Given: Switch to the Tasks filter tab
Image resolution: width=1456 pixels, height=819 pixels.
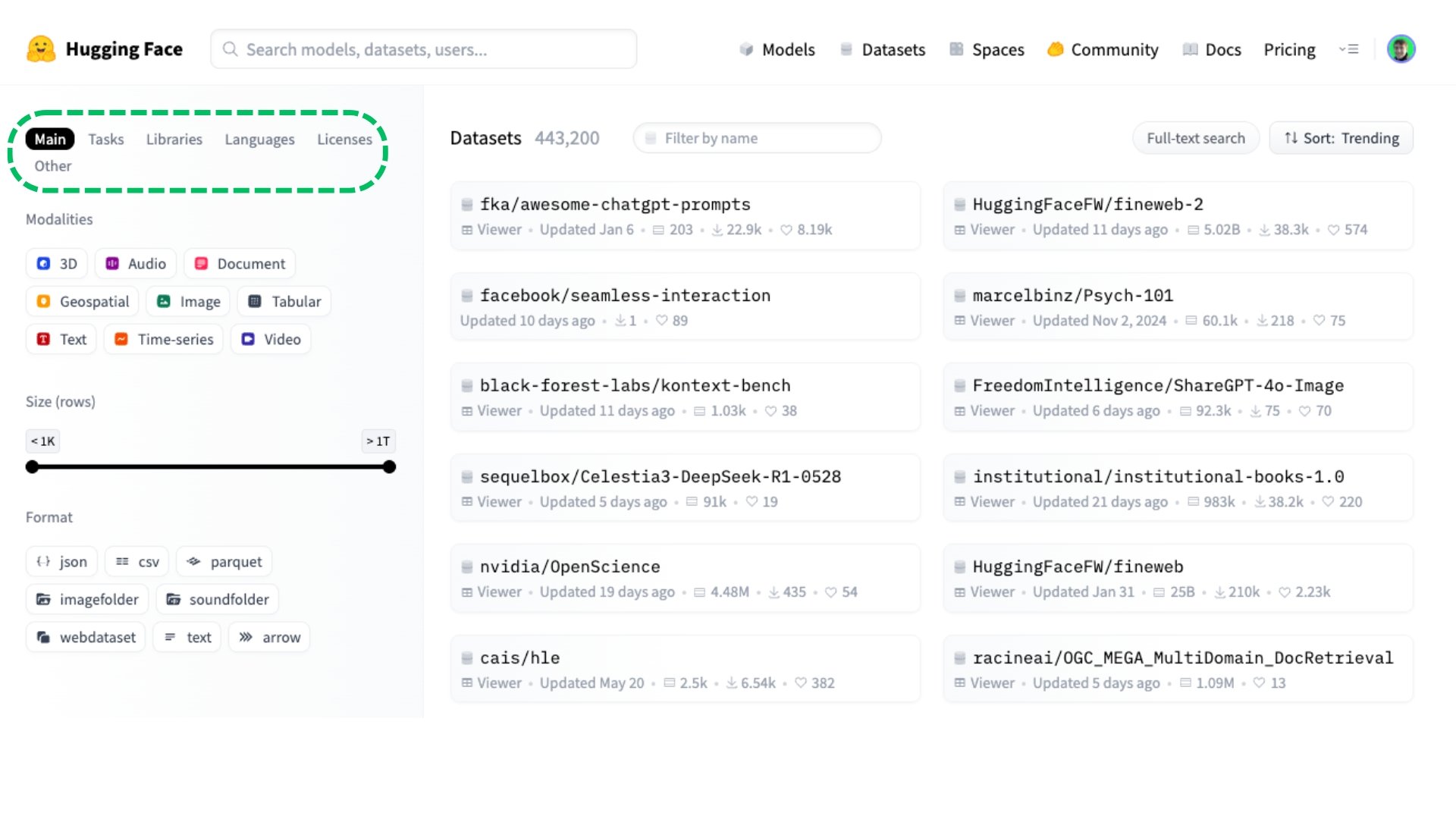Looking at the screenshot, I should pos(106,139).
